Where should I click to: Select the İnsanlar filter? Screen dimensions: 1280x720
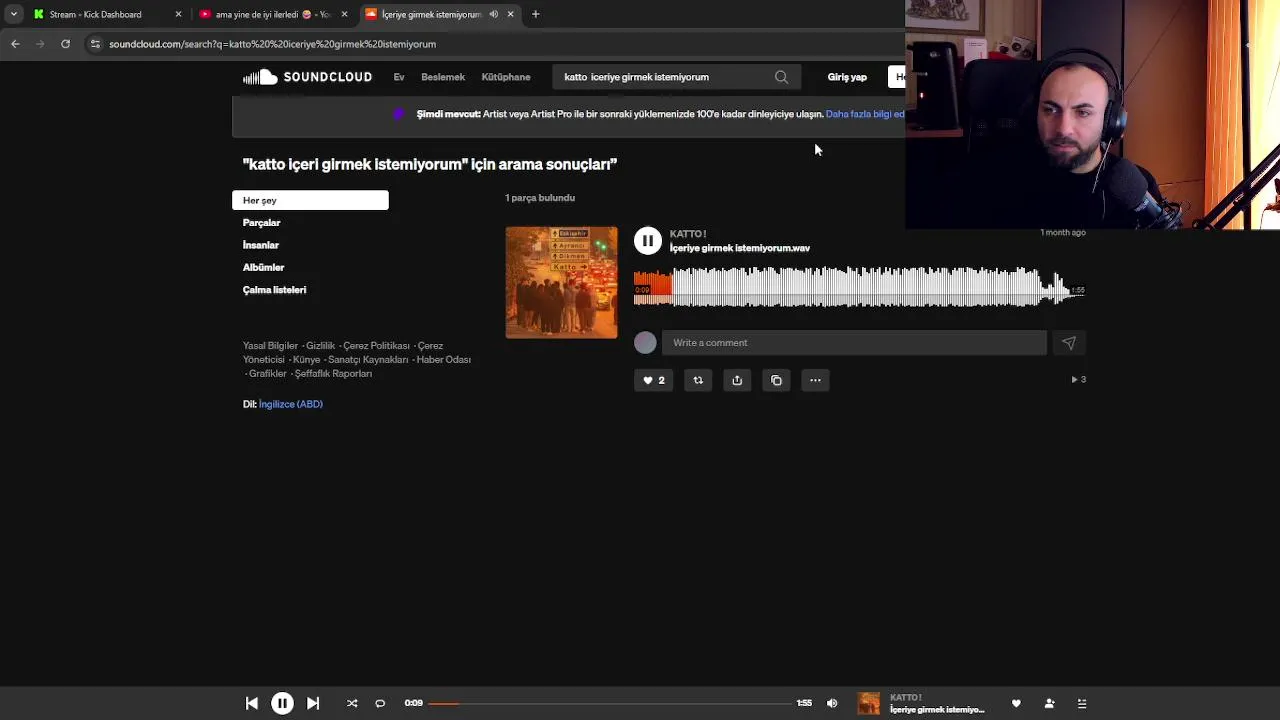[x=260, y=245]
